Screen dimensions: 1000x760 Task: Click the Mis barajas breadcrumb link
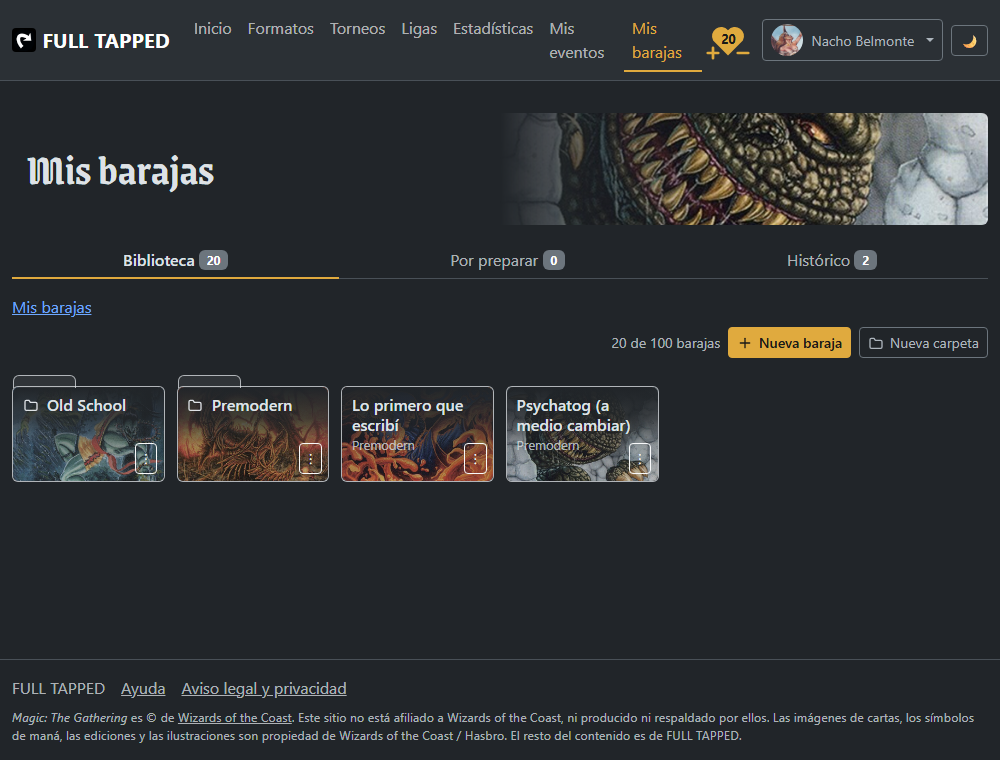[52, 307]
